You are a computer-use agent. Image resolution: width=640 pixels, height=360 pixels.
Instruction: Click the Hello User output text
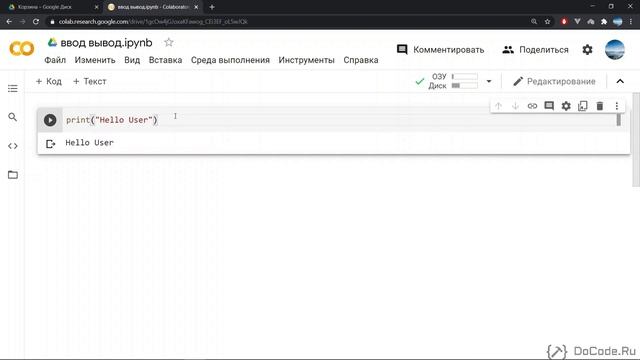(89, 143)
